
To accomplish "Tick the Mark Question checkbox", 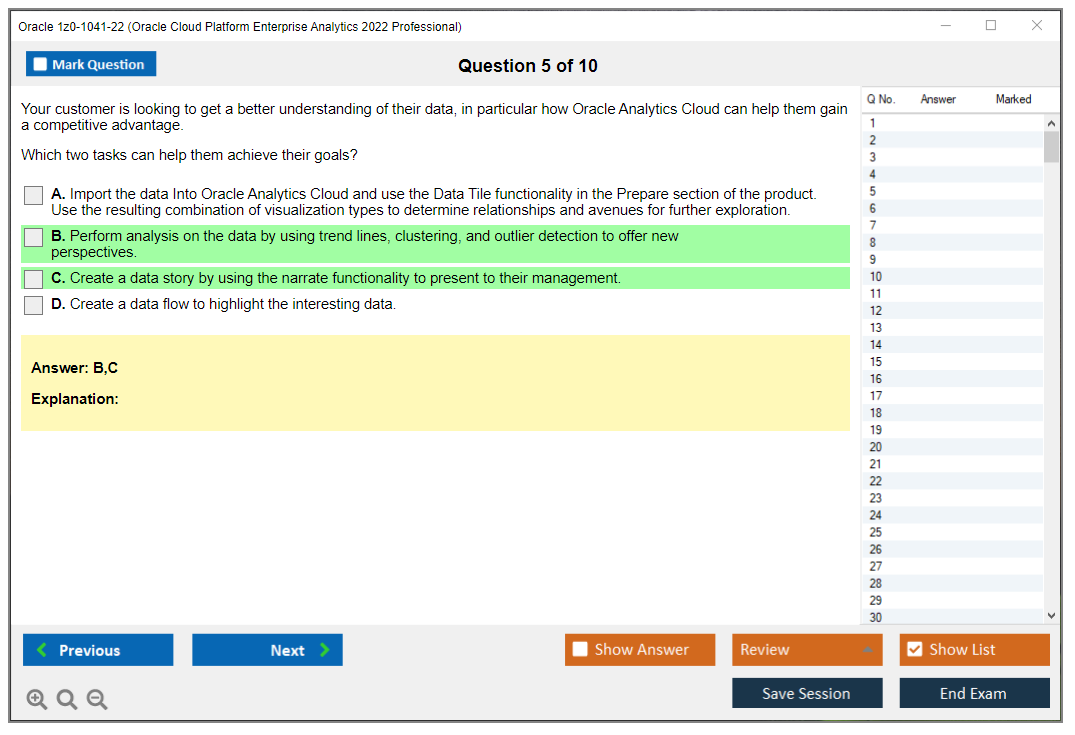I will coord(41,65).
